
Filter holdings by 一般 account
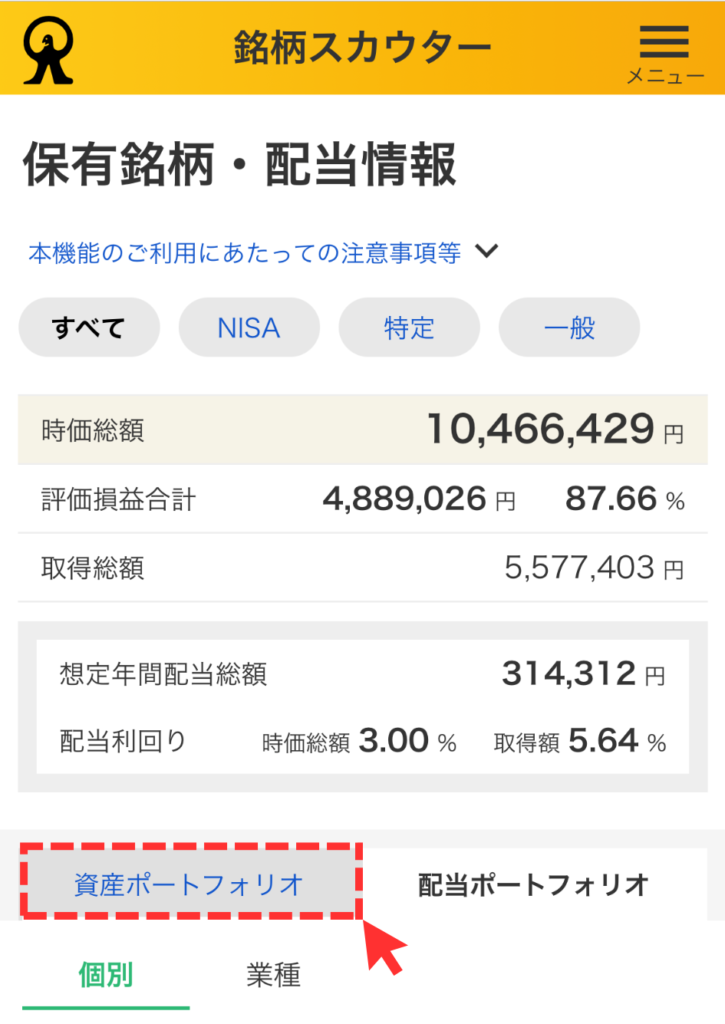(569, 327)
